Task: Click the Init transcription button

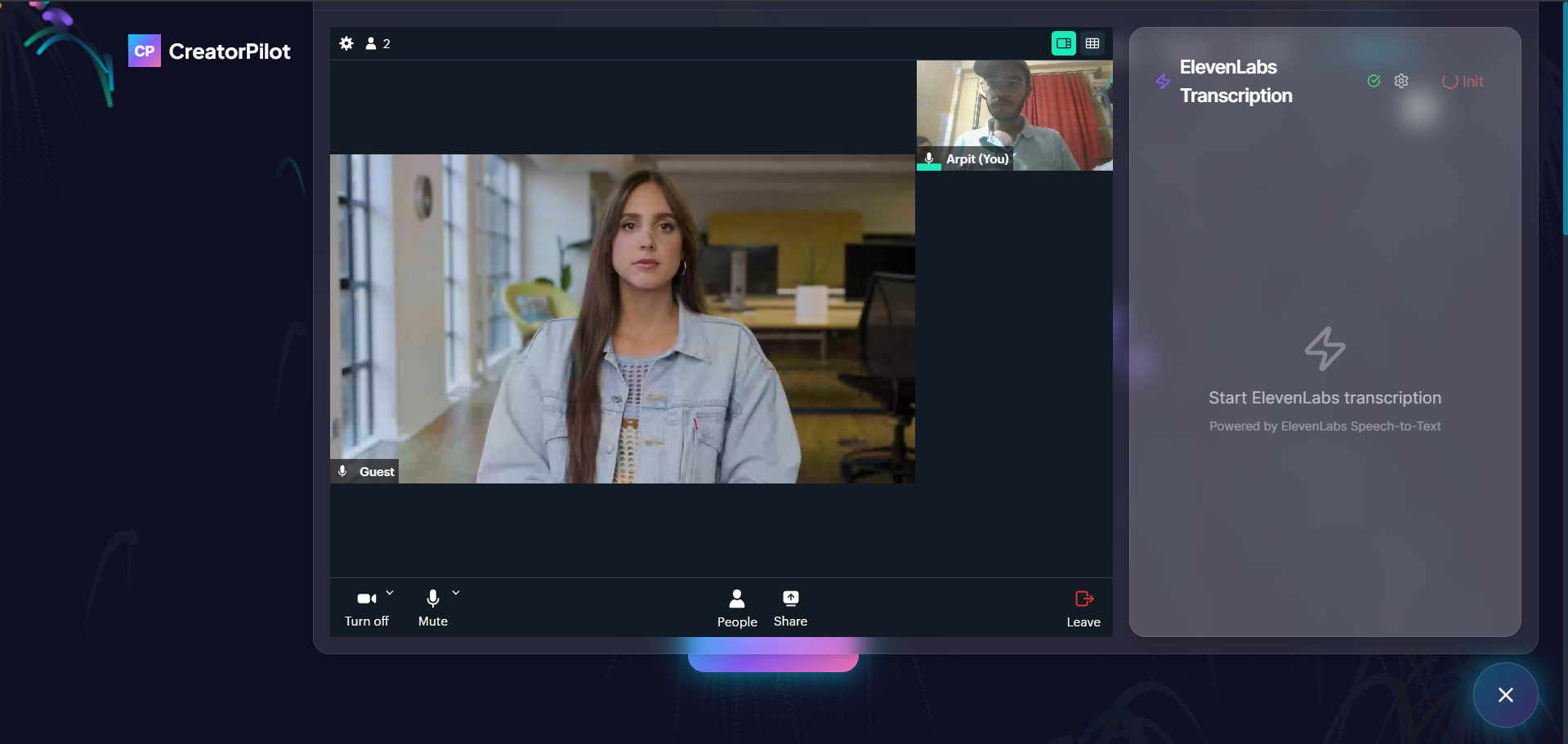Action: pos(1463,82)
